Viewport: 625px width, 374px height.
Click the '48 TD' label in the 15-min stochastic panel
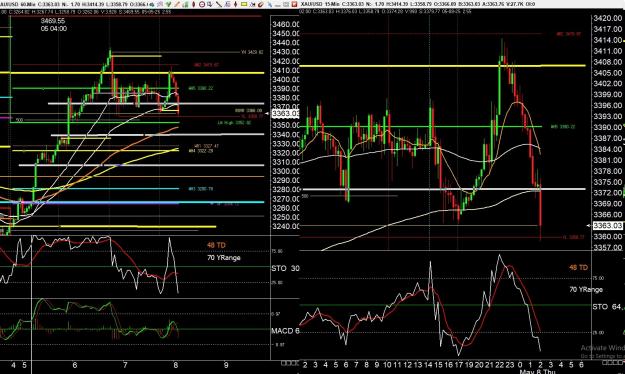coord(578,268)
